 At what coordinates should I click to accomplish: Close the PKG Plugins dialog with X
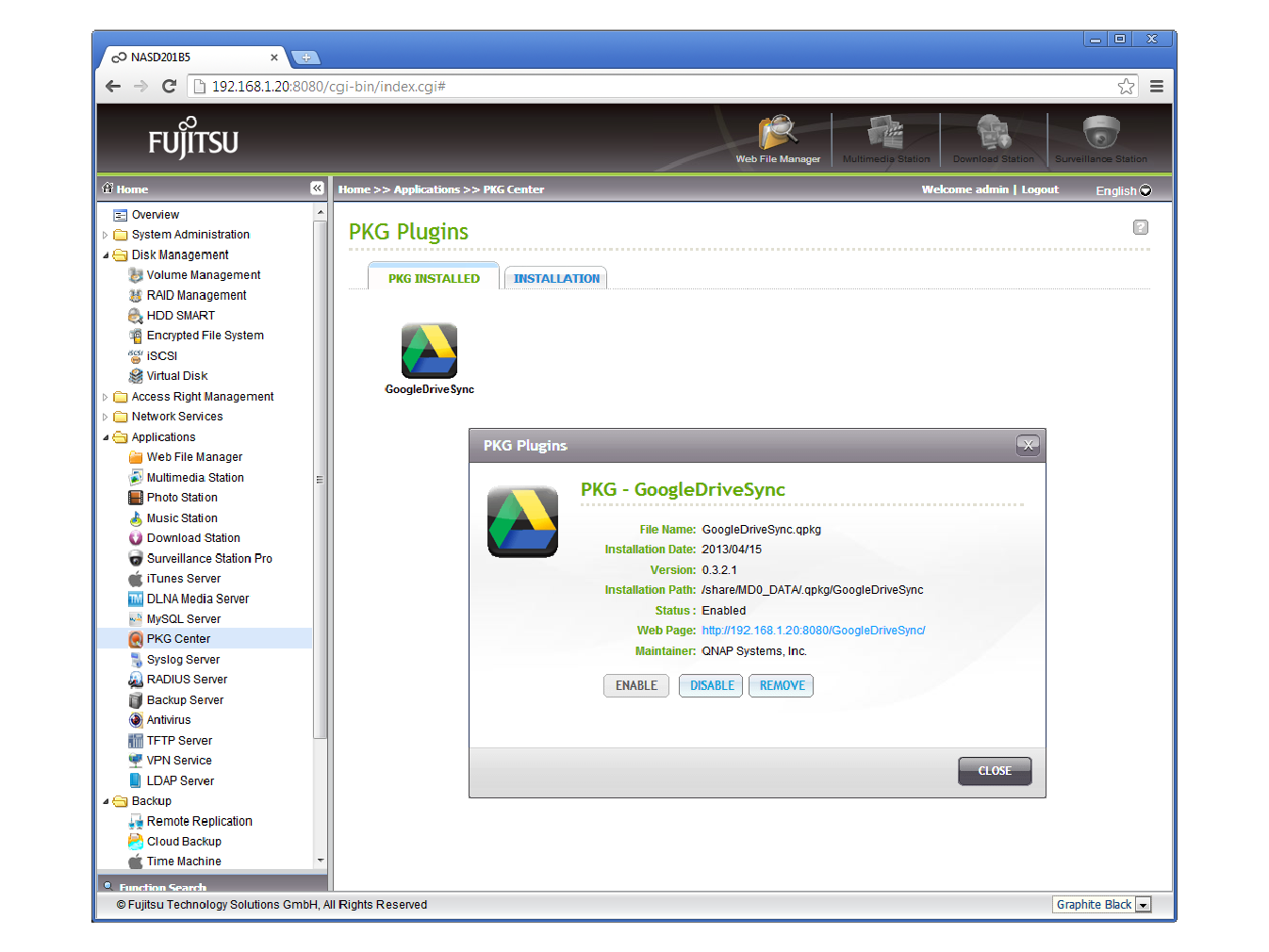point(1029,445)
